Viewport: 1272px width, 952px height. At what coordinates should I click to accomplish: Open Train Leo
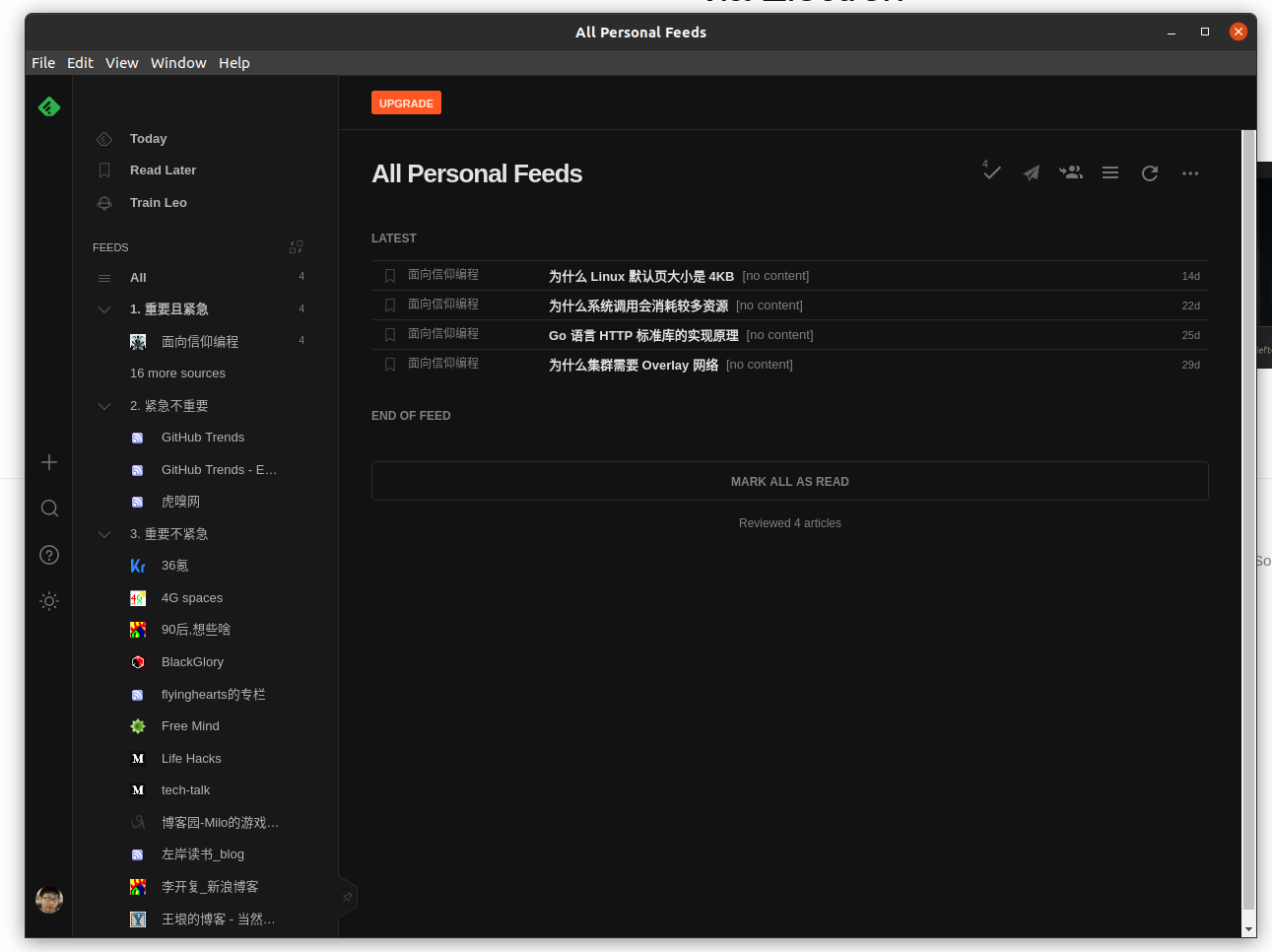[x=159, y=203]
